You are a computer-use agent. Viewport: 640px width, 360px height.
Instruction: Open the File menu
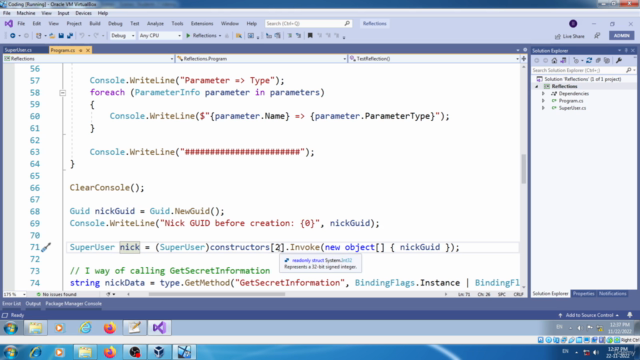[x=21, y=24]
